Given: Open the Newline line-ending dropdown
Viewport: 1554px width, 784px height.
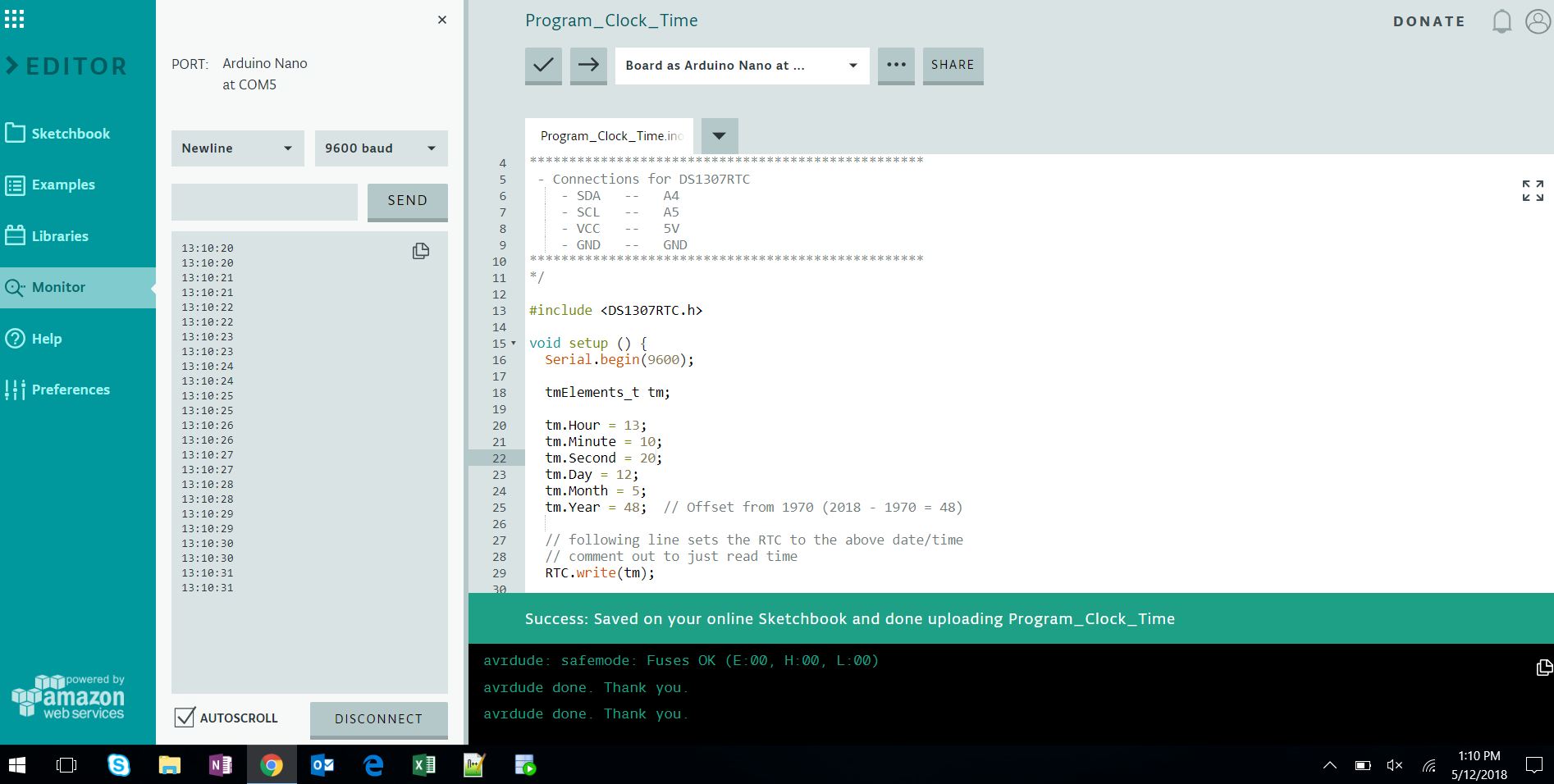Looking at the screenshot, I should click(x=237, y=148).
